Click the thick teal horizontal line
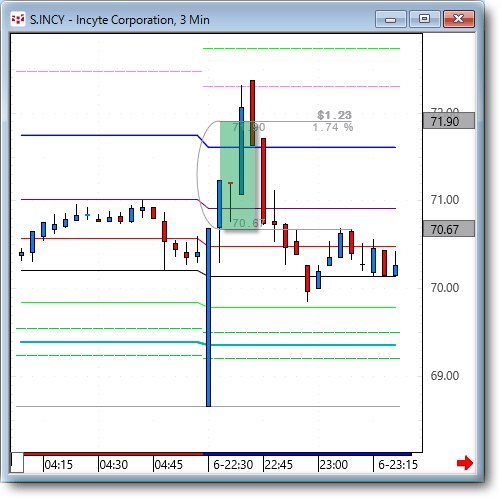The image size is (502, 500). [x=208, y=344]
